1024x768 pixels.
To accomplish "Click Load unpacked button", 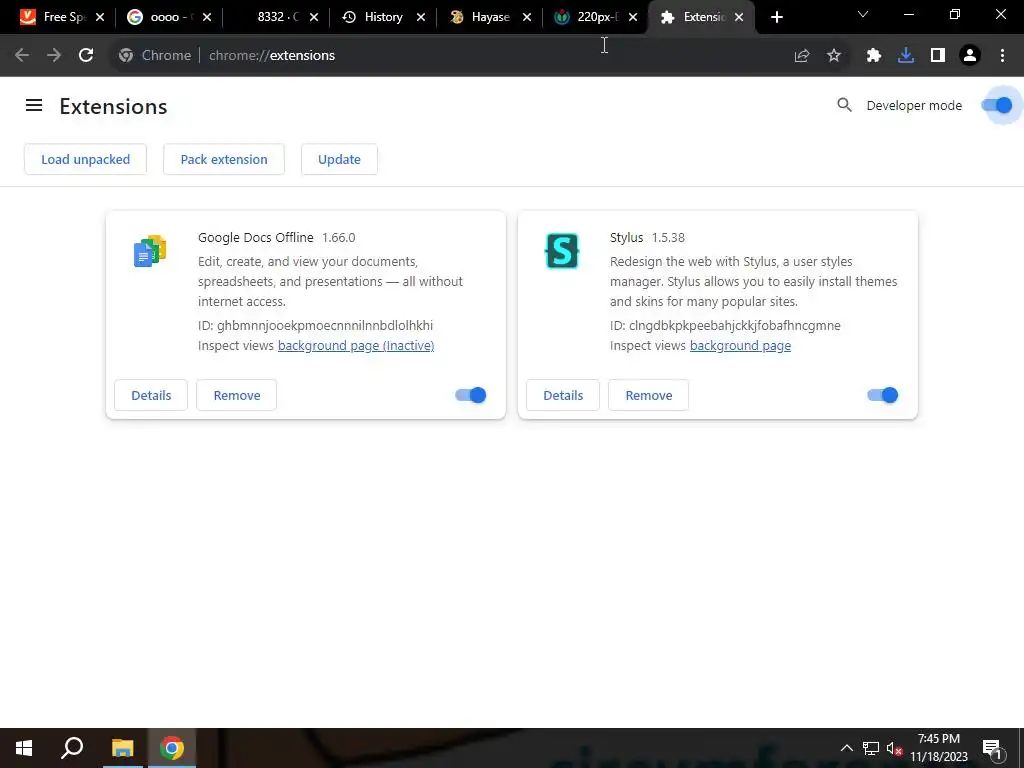I will pyautogui.click(x=86, y=159).
